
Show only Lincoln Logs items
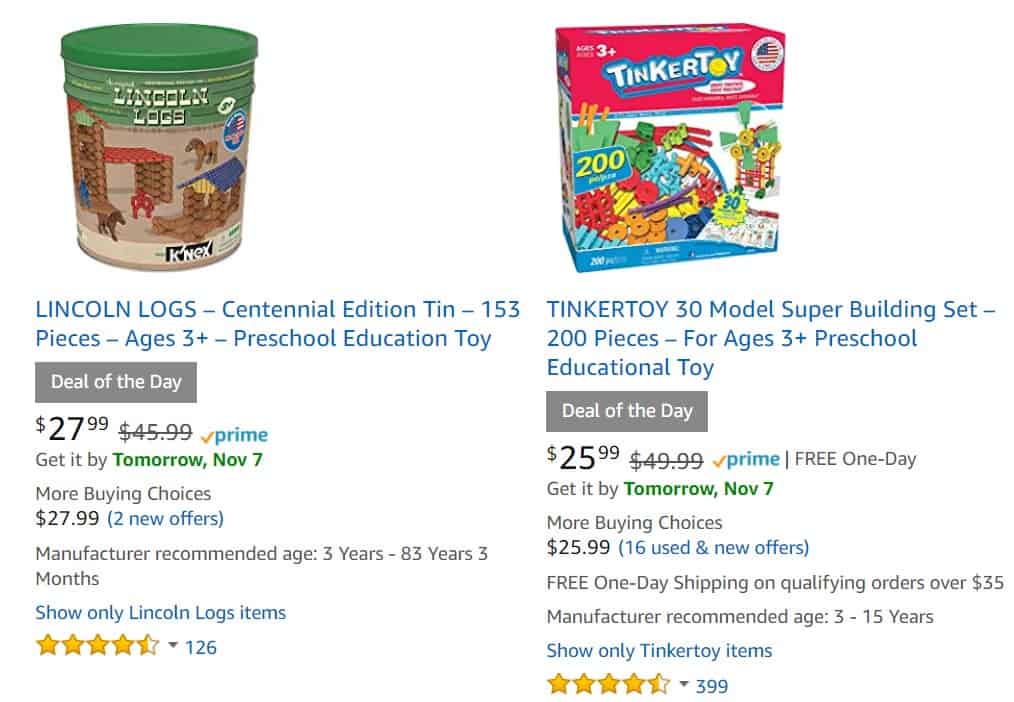tap(160, 613)
